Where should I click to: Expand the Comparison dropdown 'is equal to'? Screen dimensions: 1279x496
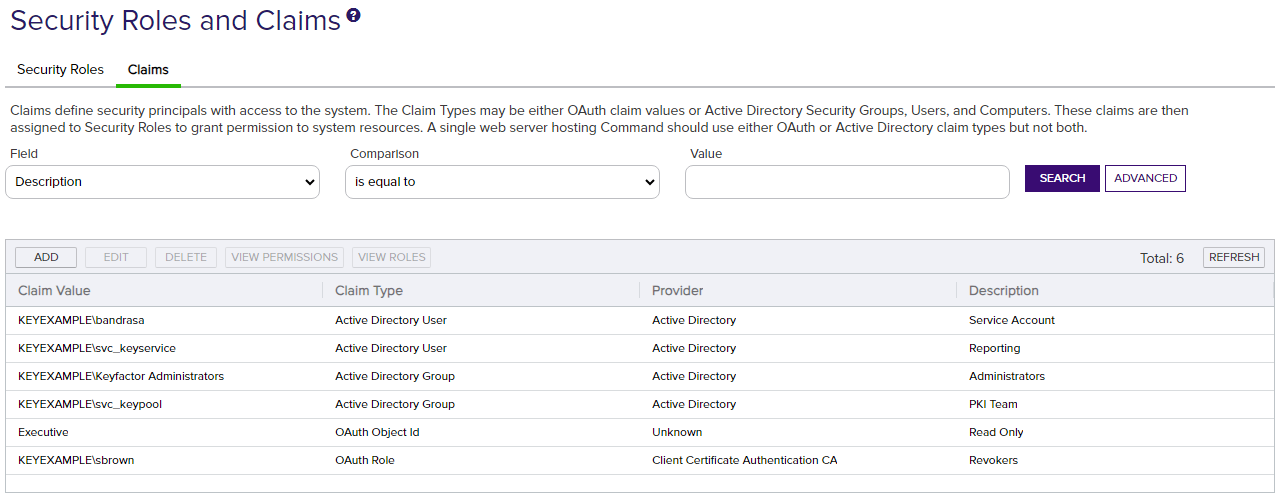pos(502,182)
